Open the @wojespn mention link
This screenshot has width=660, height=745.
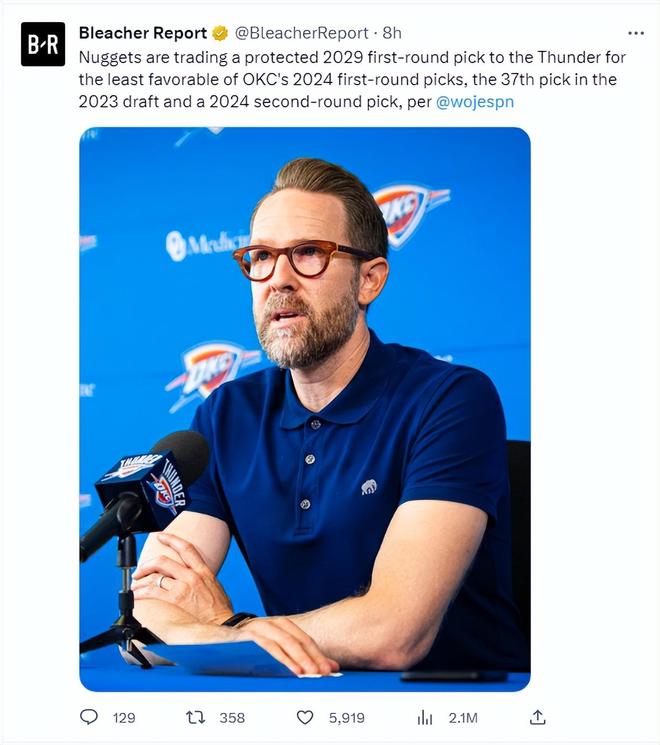[475, 102]
